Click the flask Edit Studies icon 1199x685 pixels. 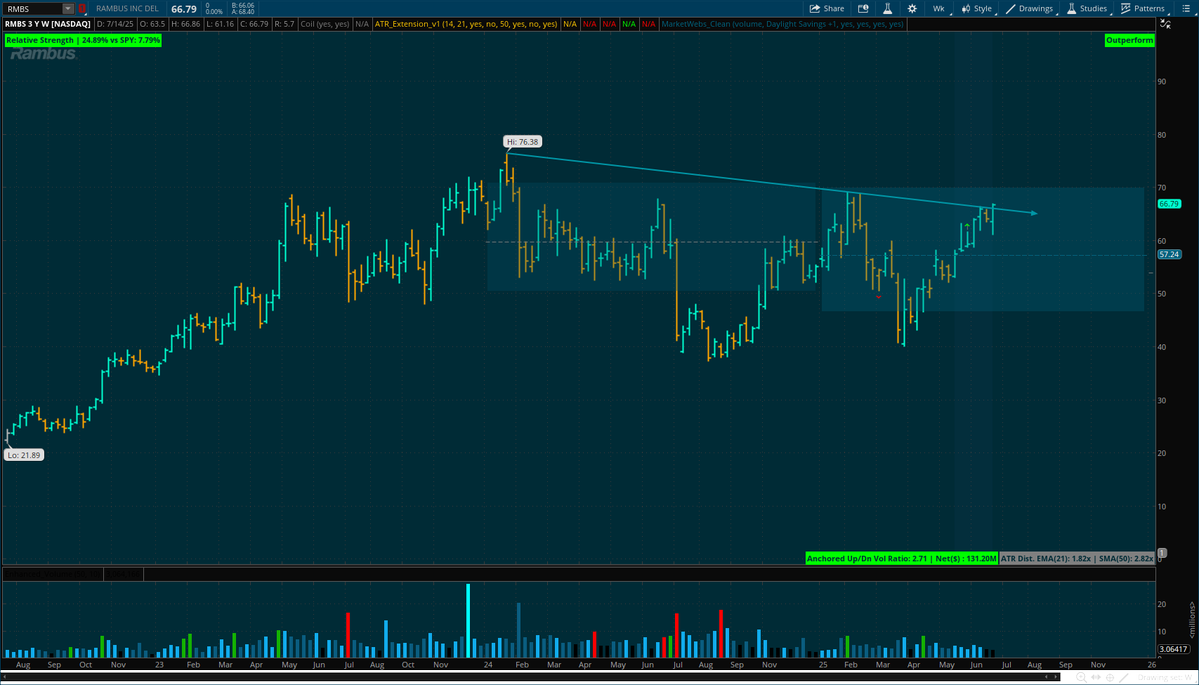click(x=887, y=8)
